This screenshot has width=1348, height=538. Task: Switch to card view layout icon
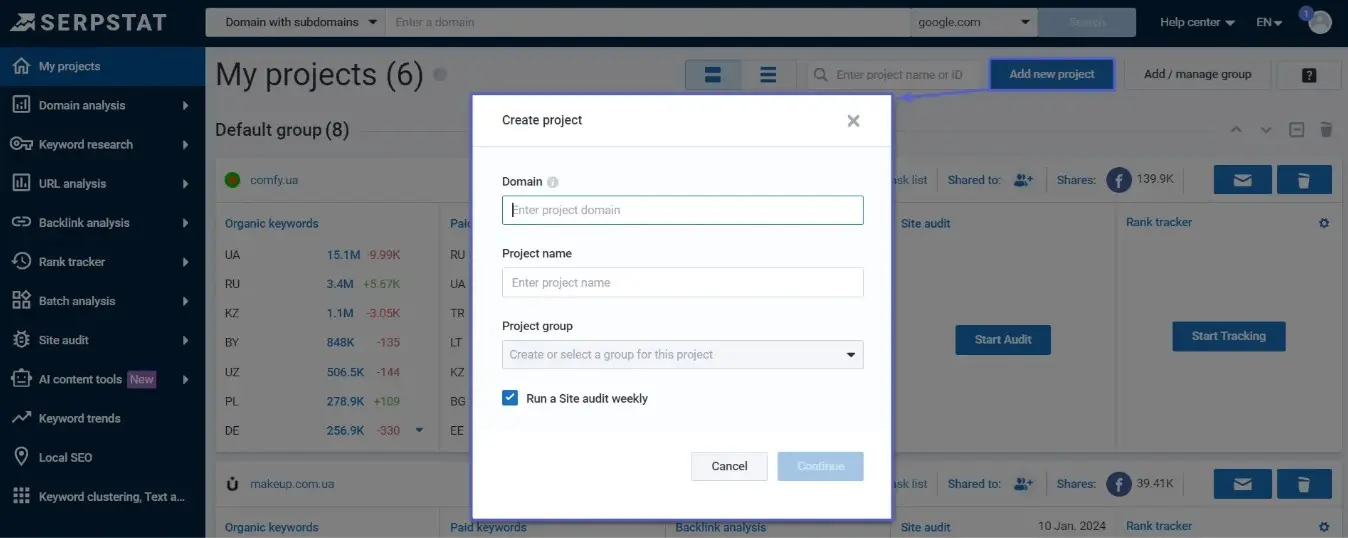pyautogui.click(x=713, y=75)
